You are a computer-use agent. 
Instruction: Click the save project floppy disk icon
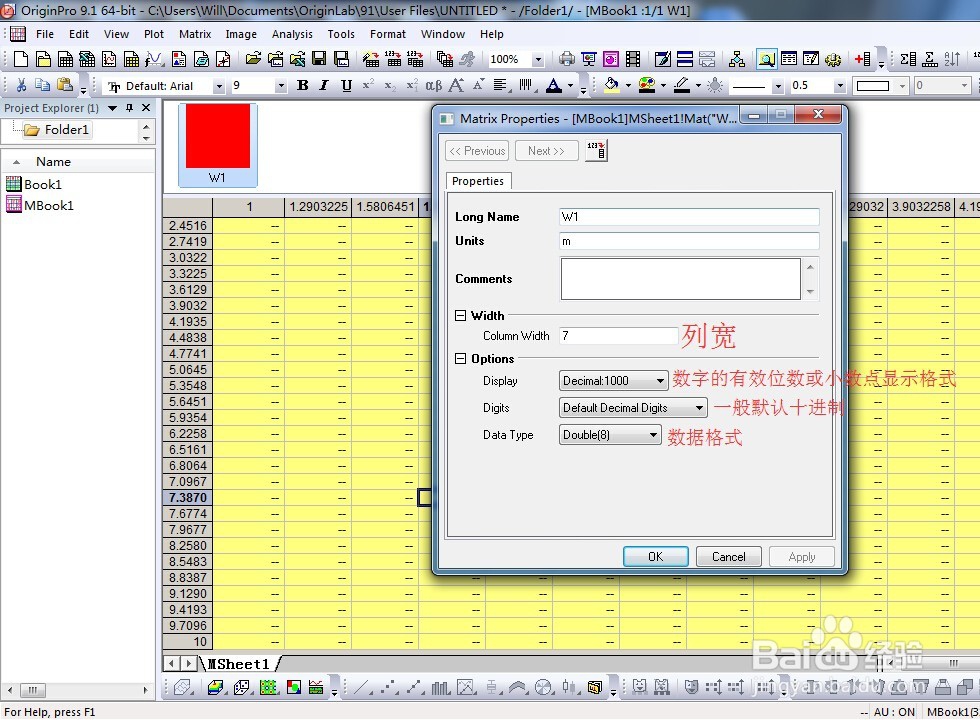(319, 59)
